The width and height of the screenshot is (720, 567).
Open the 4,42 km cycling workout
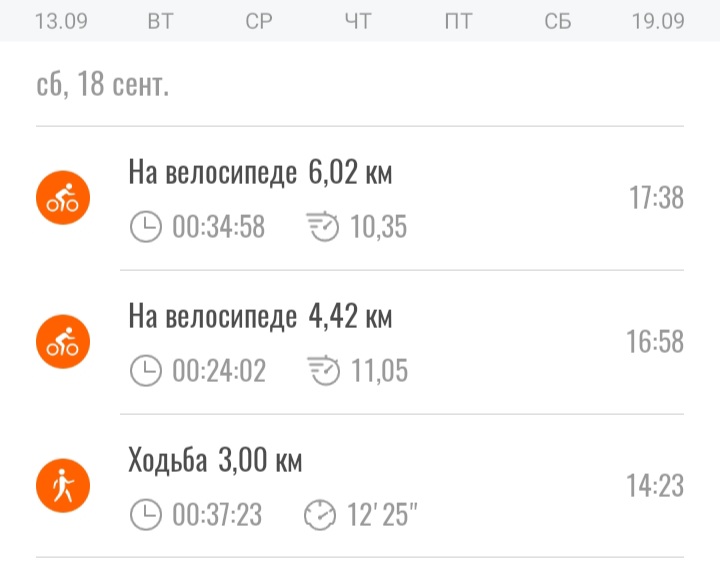400,343
